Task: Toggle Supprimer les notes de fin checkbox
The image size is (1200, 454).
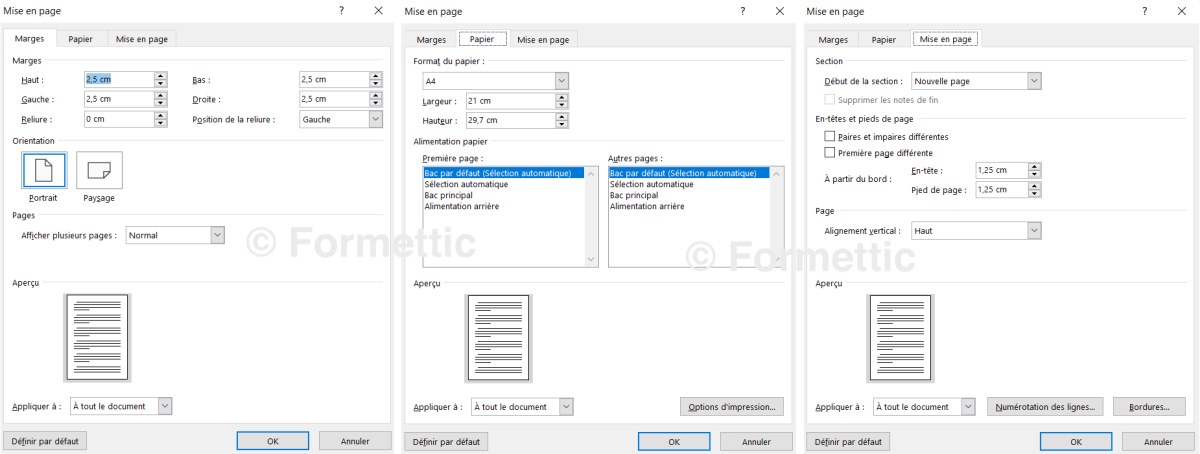Action: pyautogui.click(x=829, y=100)
